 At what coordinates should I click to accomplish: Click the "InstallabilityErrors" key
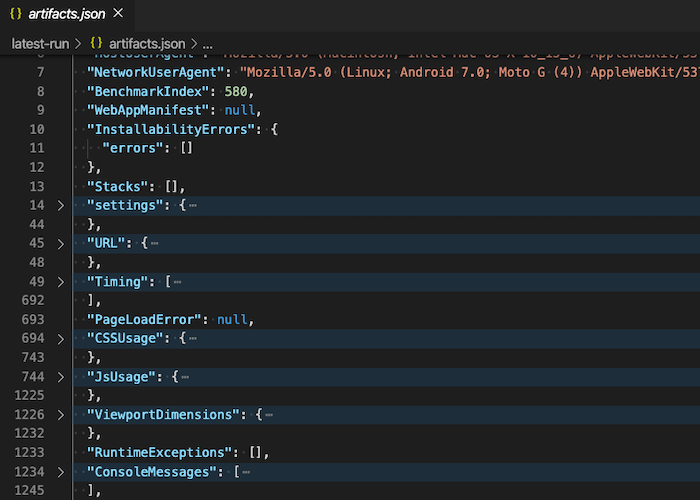(171, 129)
